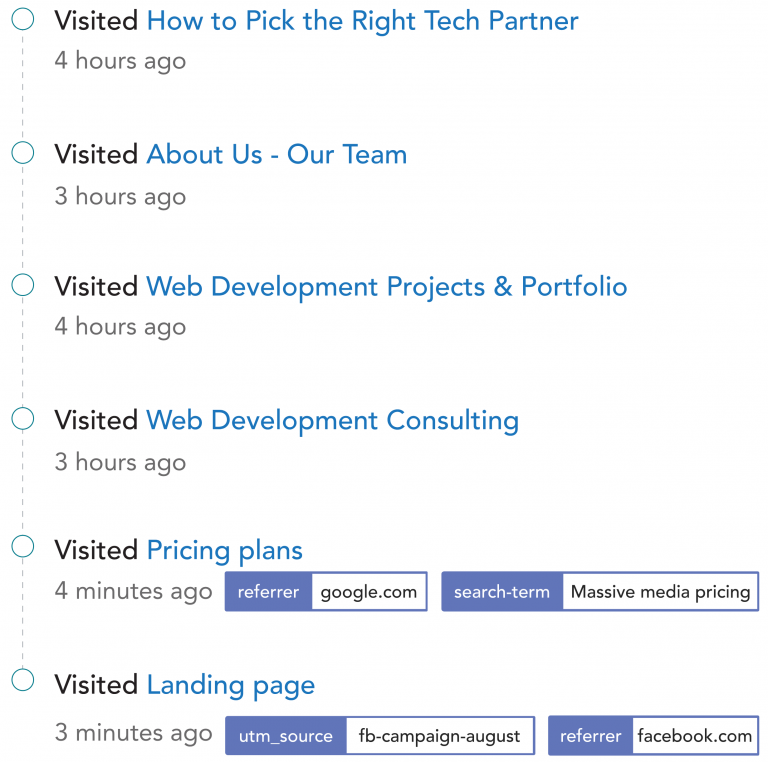Select circle marker next to About Us visit
This screenshot has width=768, height=762.
(22, 153)
